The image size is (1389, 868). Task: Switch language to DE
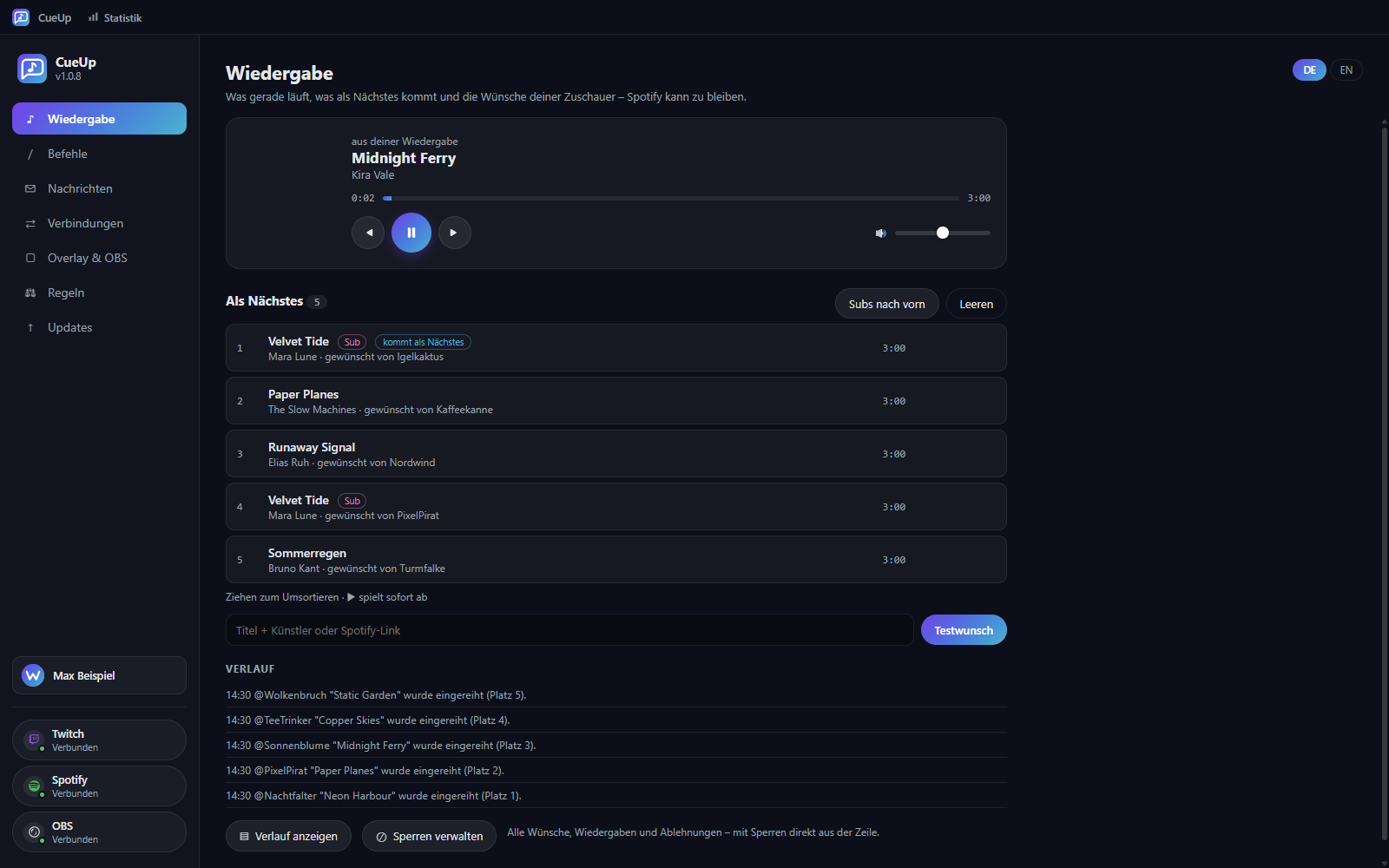tap(1309, 70)
